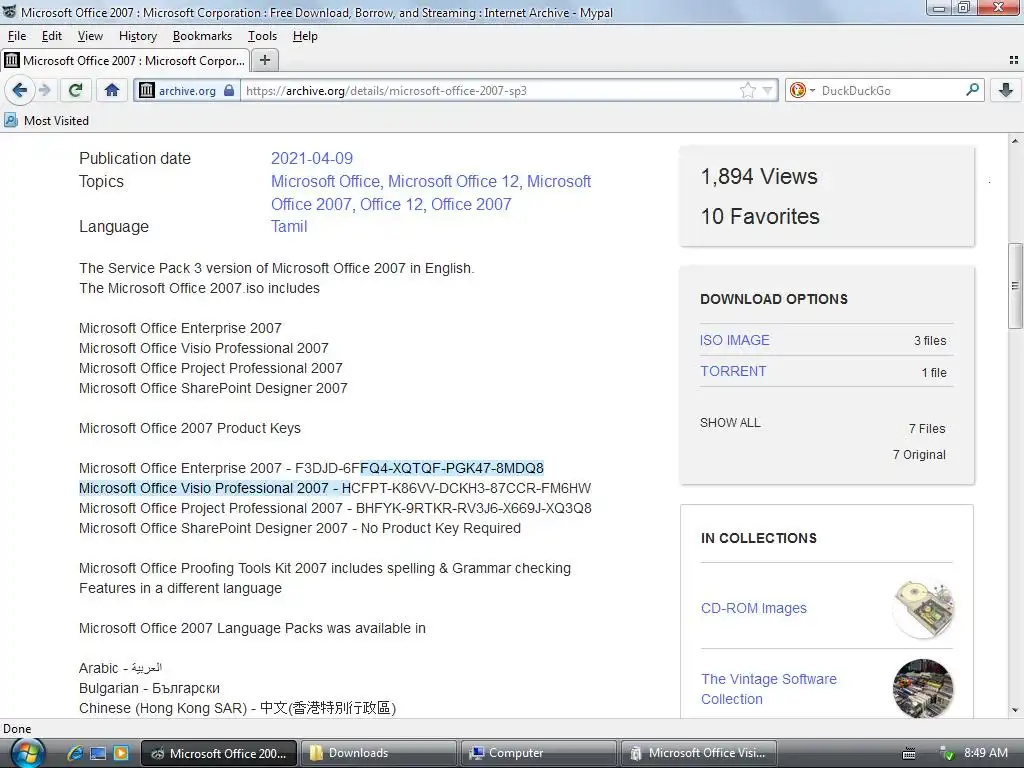Open the Most Visited bookmarks folder

point(46,121)
